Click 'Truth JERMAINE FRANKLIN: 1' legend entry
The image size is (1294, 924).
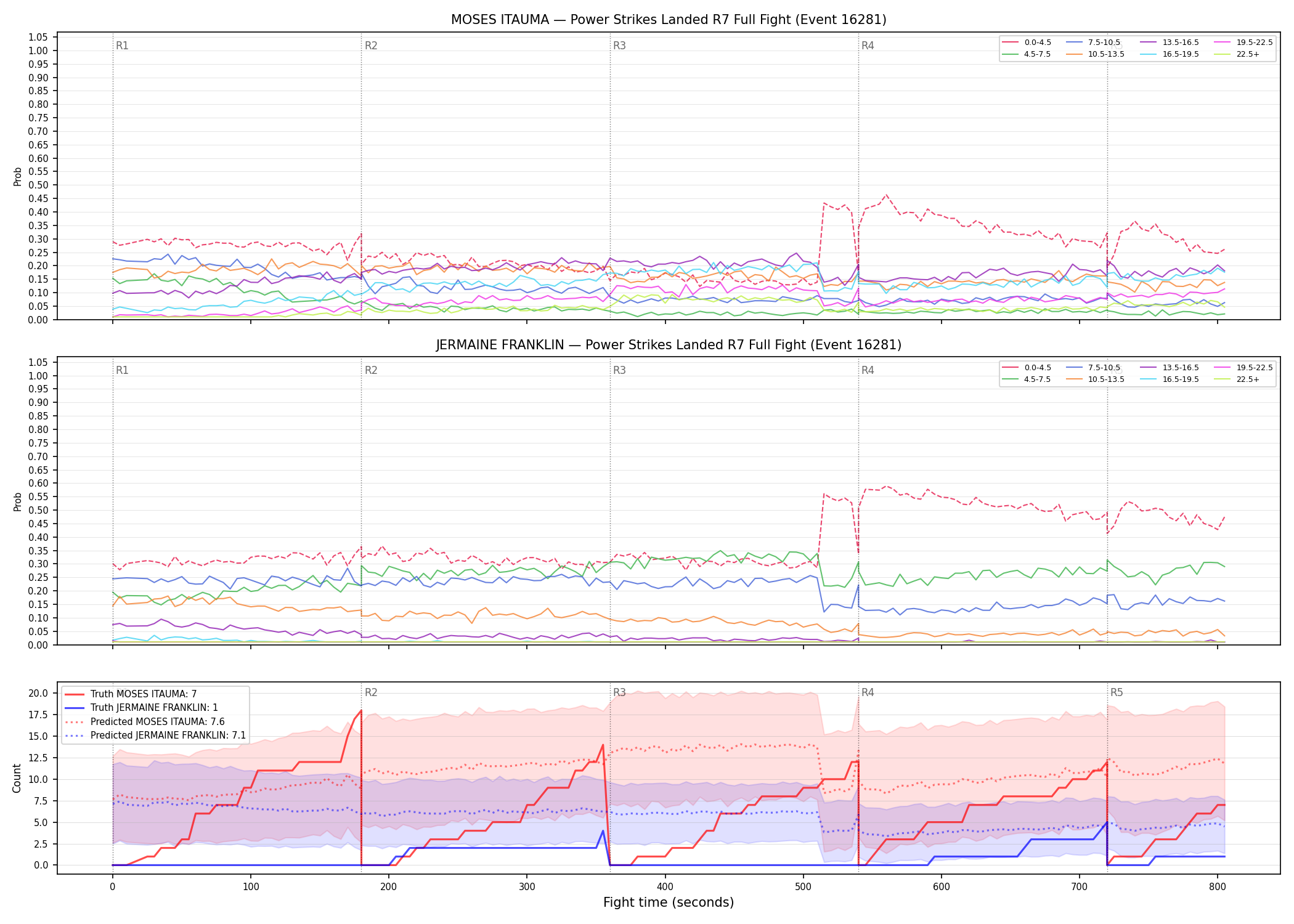tap(141, 708)
